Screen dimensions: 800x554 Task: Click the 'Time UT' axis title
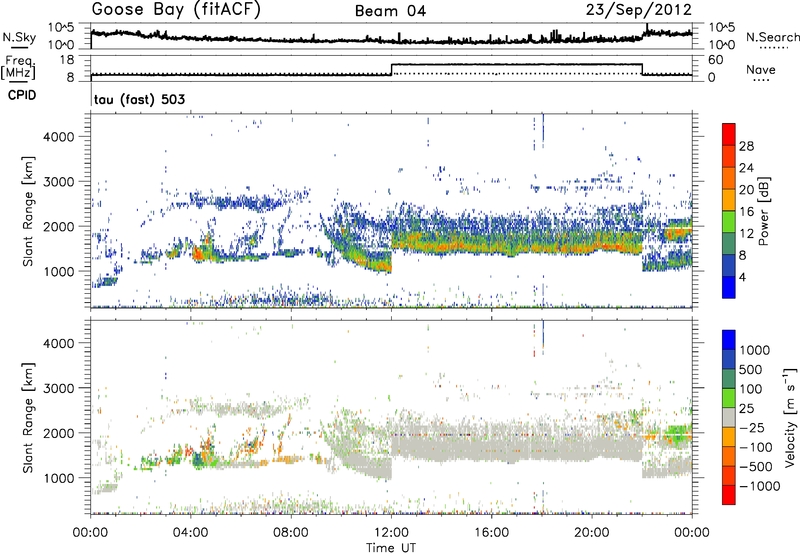(391, 548)
